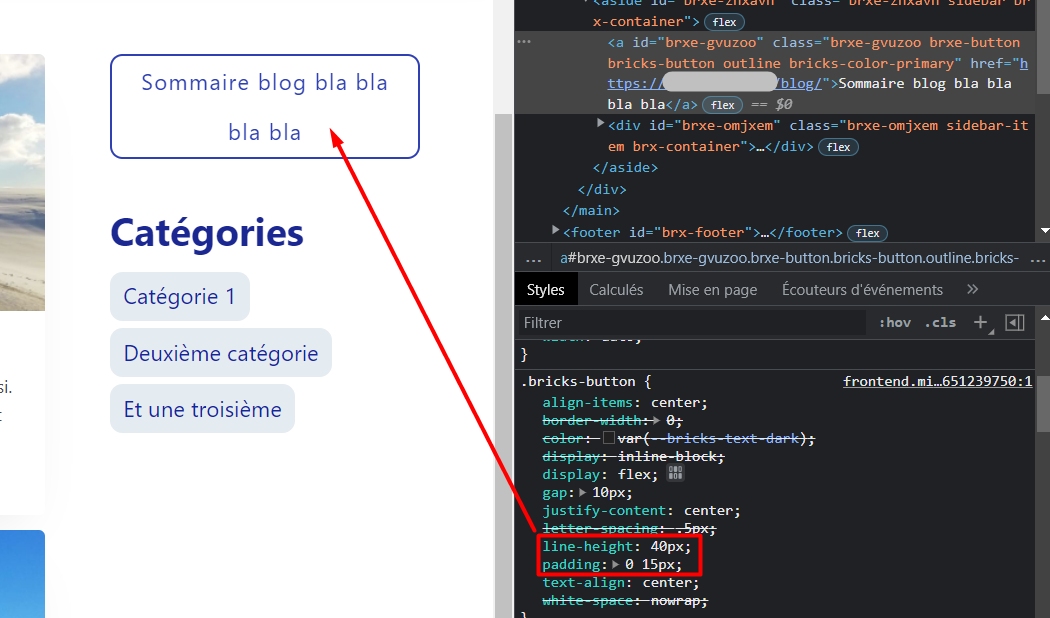Image resolution: width=1050 pixels, height=618 pixels.
Task: Click the up arrow of the Styles pane scrollbar
Action: 1045,317
